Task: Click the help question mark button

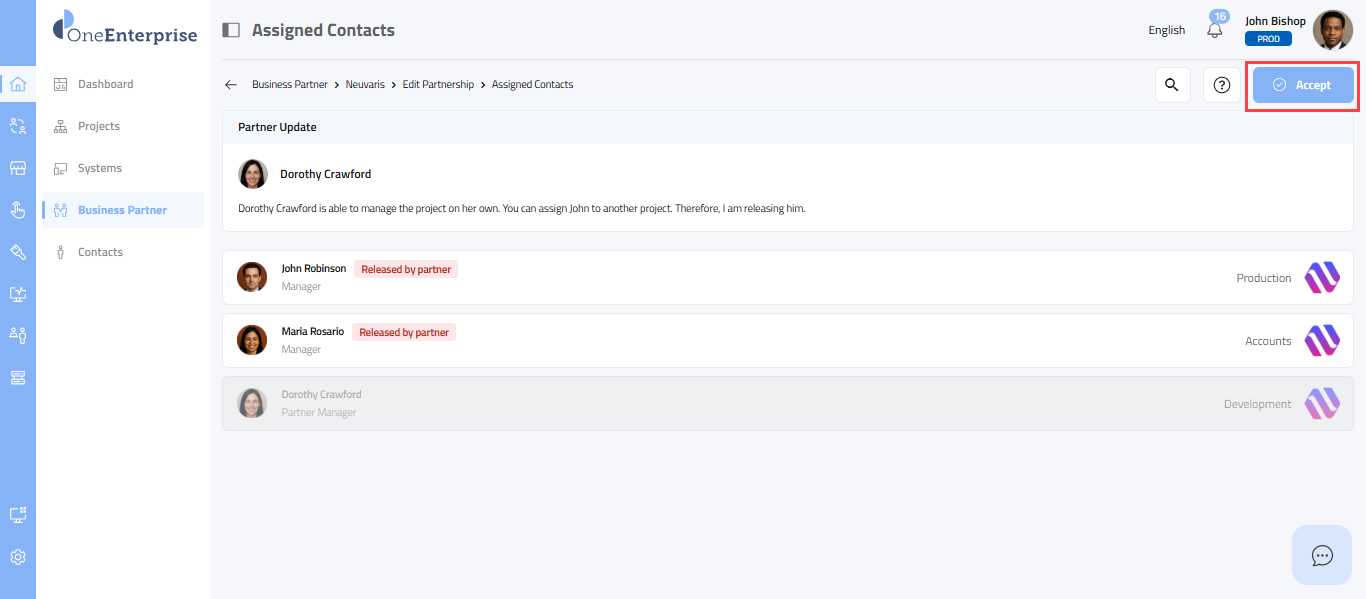Action: coord(1221,85)
